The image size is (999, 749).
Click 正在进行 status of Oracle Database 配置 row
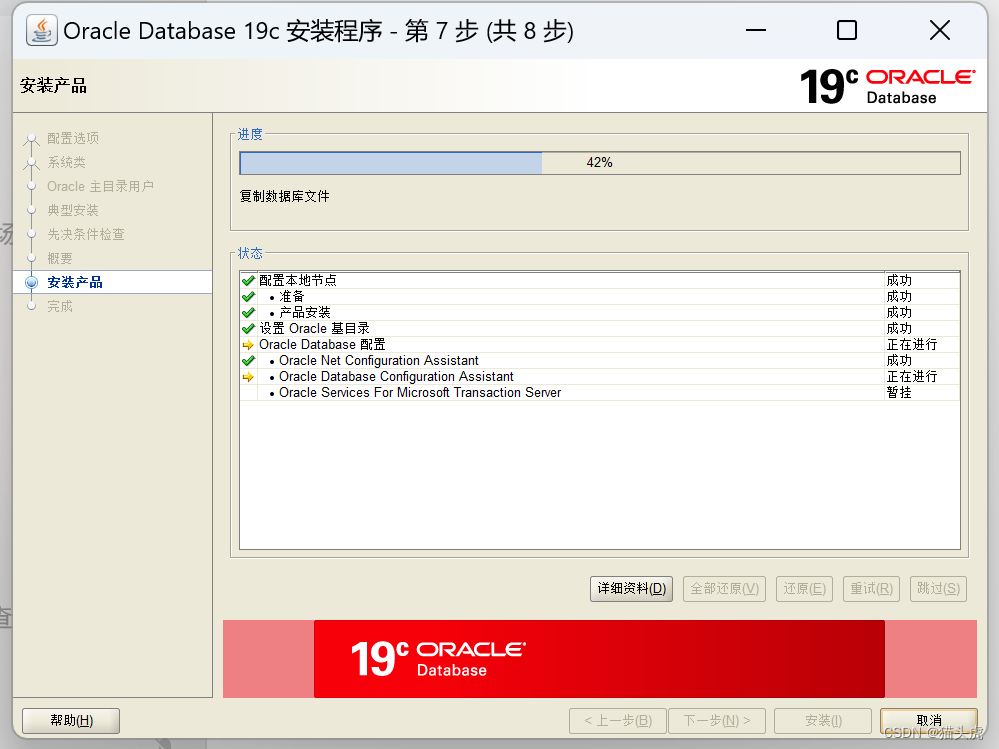click(x=912, y=345)
